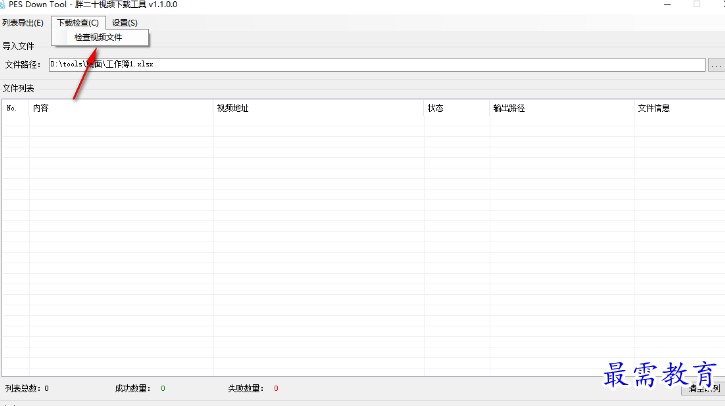Sort by the No. column header

(x=15, y=108)
